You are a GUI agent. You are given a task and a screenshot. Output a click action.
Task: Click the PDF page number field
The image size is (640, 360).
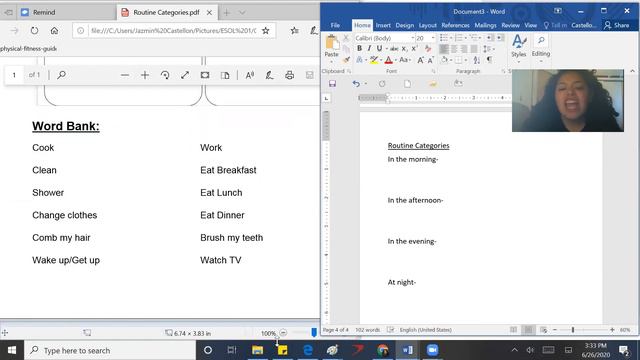pyautogui.click(x=14, y=75)
